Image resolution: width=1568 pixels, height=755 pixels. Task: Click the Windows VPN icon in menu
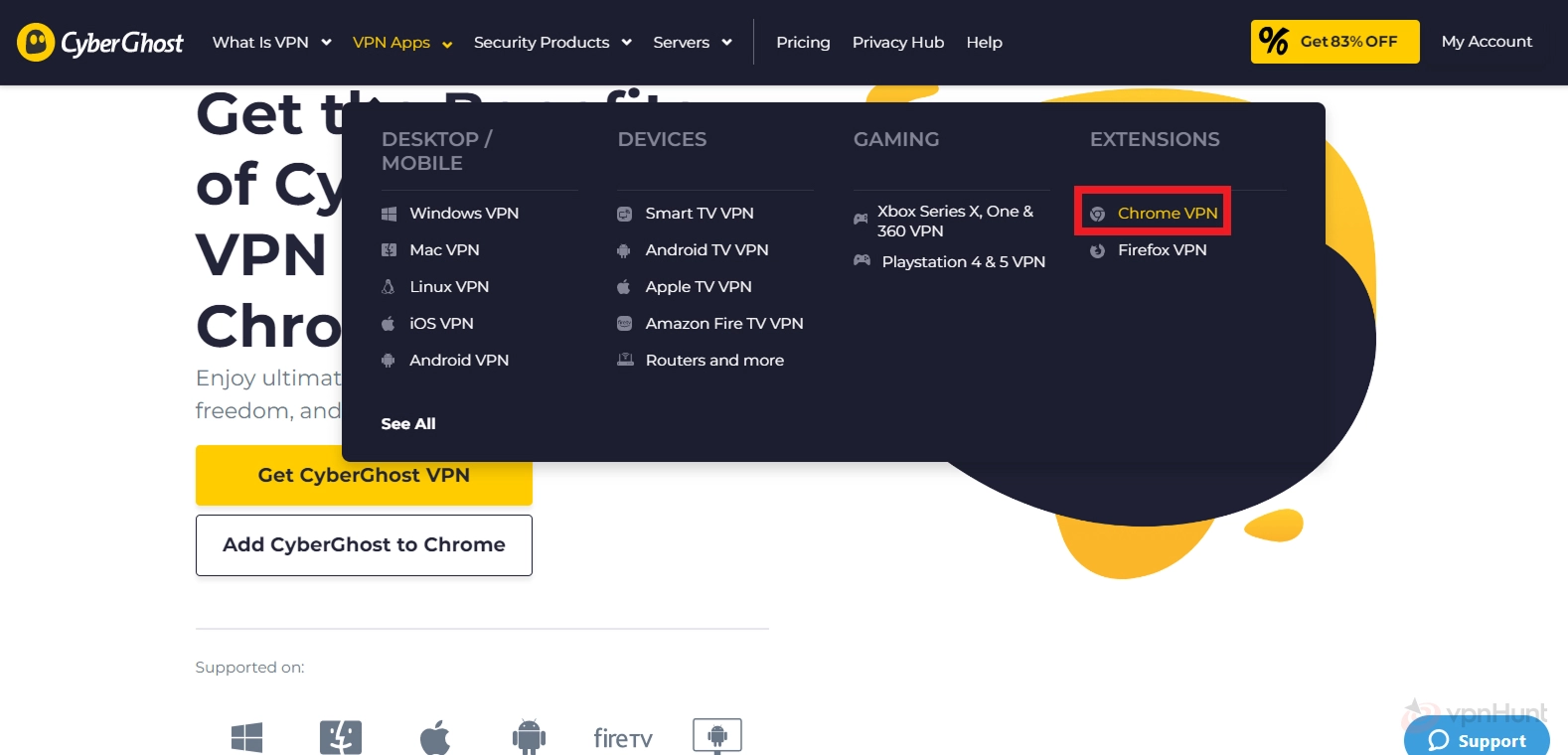pos(389,214)
